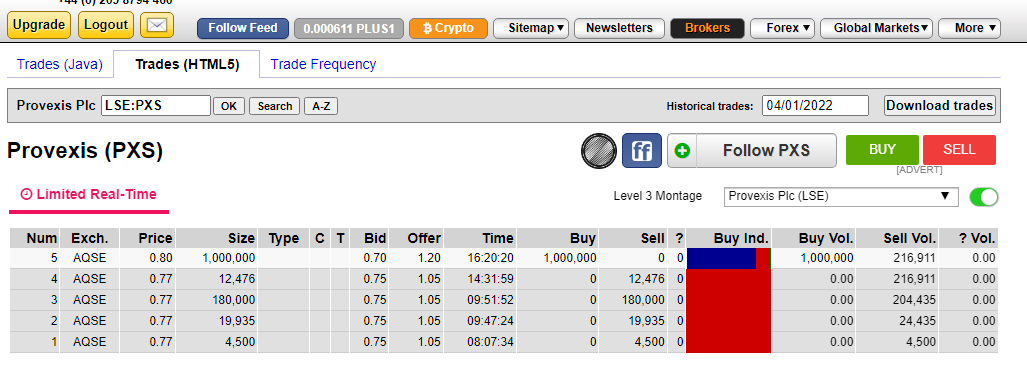Switch to Trades (Java) tab

click(60, 64)
